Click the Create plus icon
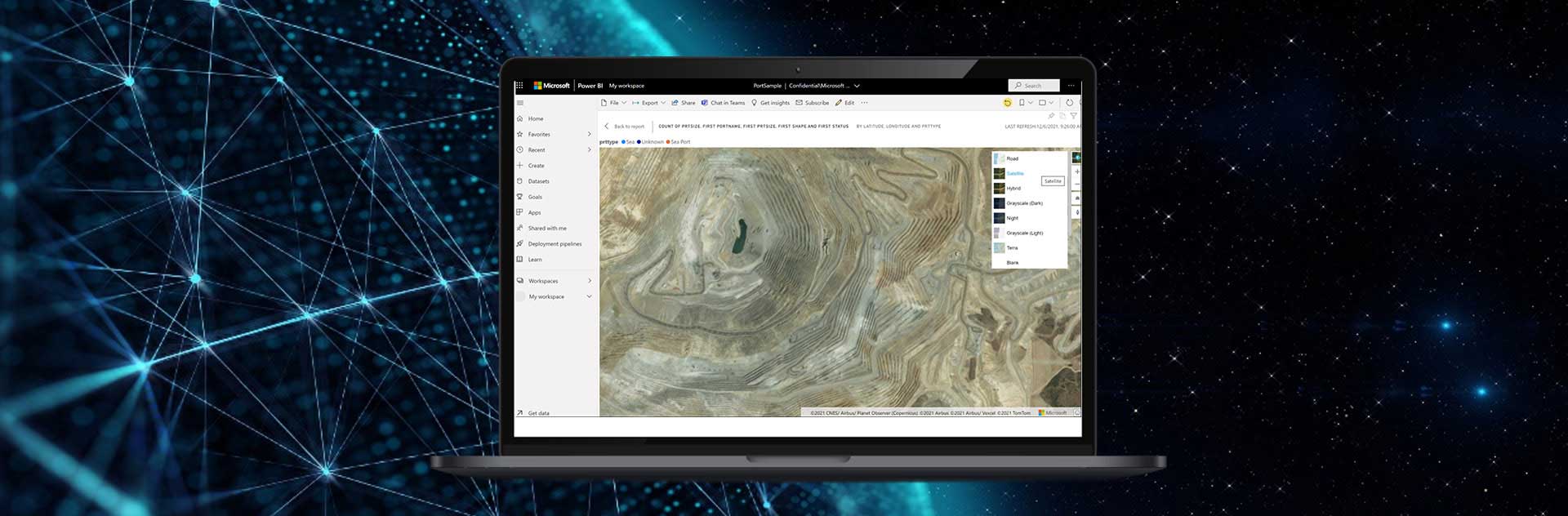 (x=520, y=165)
